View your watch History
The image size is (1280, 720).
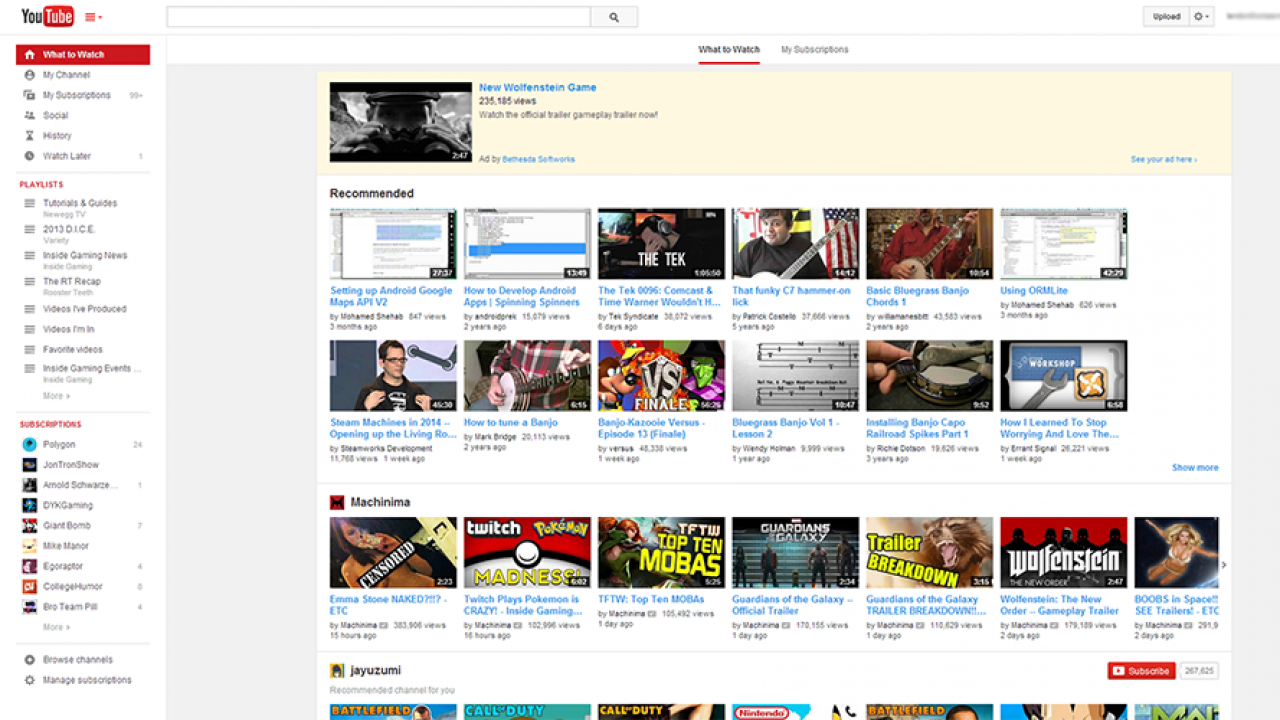click(x=56, y=135)
